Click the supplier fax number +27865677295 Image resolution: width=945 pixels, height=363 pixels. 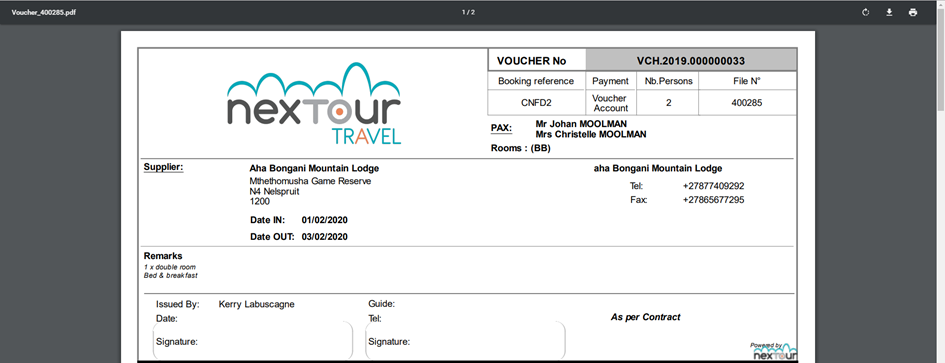[714, 200]
